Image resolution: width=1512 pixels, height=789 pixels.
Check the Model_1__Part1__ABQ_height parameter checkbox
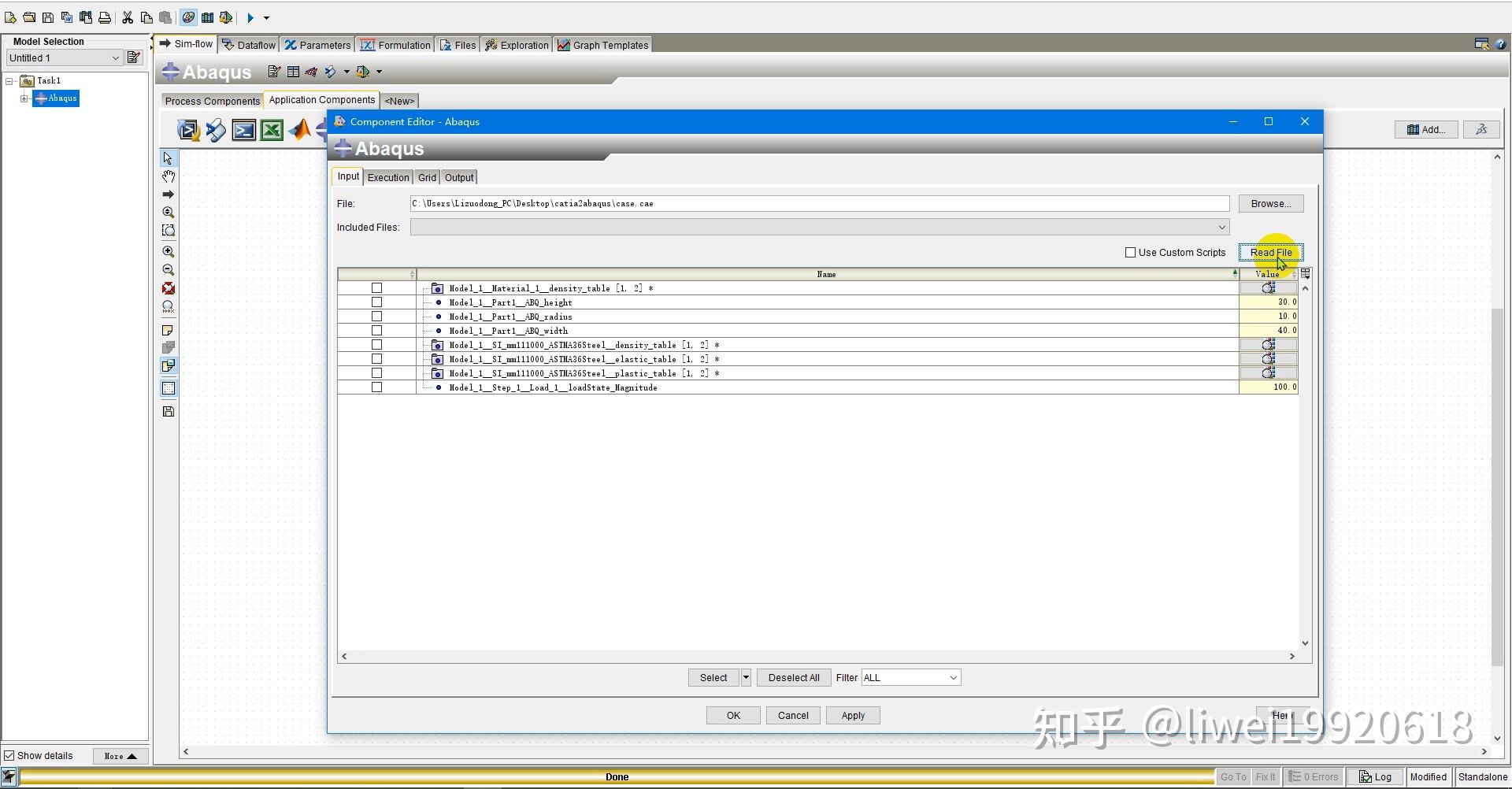coord(377,302)
